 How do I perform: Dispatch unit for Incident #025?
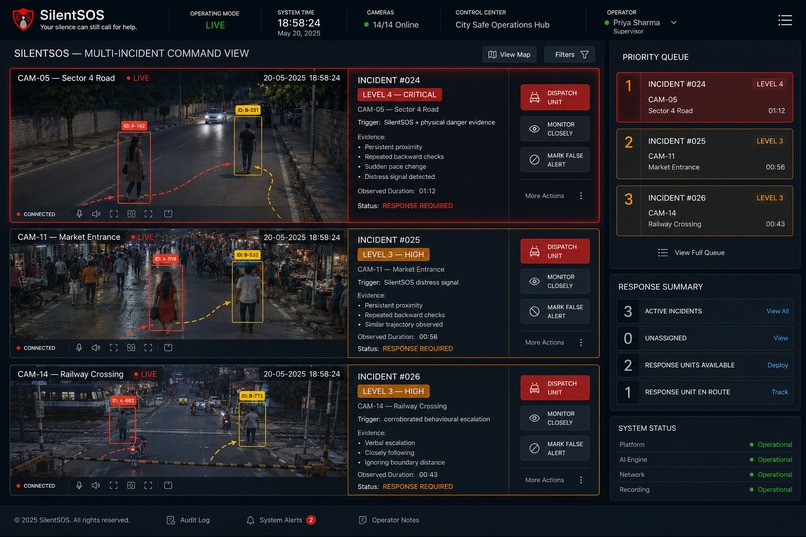pos(555,251)
